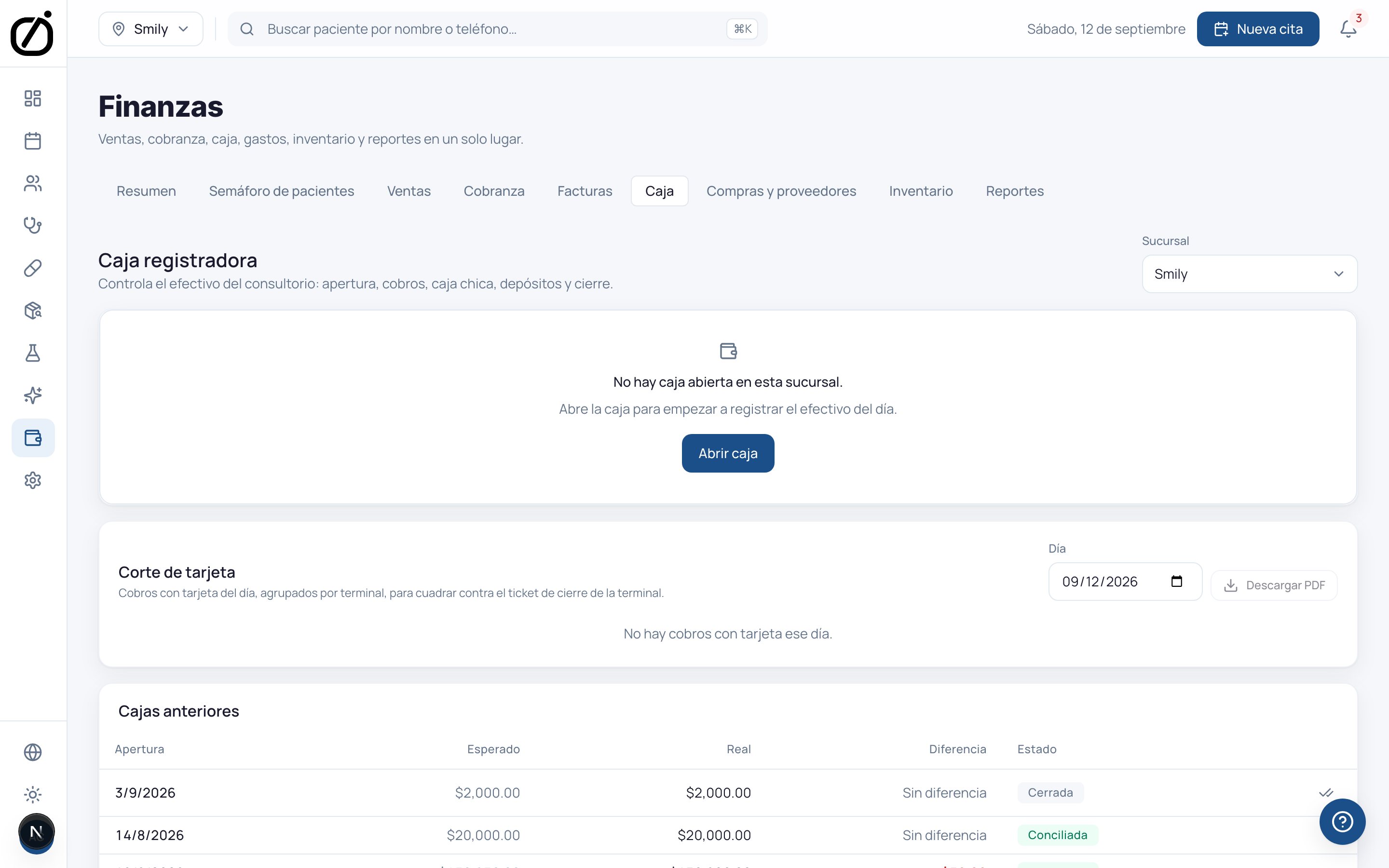Open the Smily location dropdown in header
Image resolution: width=1389 pixels, height=868 pixels.
tap(150, 29)
